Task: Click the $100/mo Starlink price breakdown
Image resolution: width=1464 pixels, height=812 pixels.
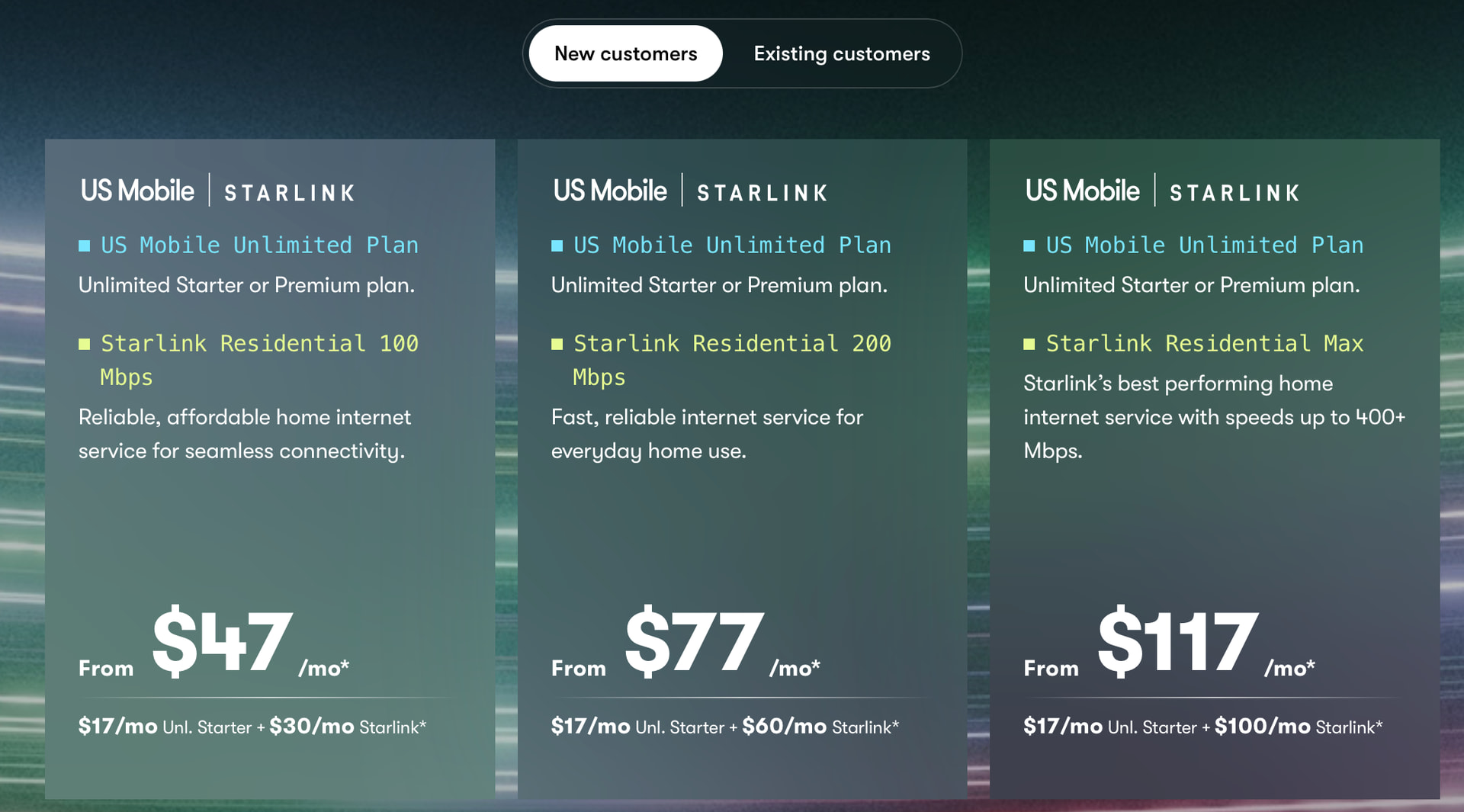Action: tap(1298, 727)
